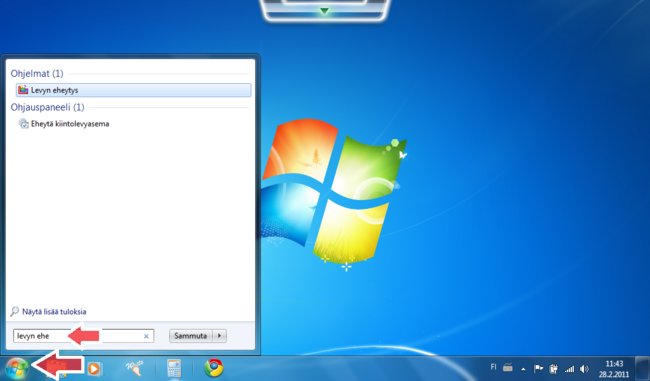650x381 pixels.
Task: Launch Google Chrome from the taskbar
Action: [214, 368]
